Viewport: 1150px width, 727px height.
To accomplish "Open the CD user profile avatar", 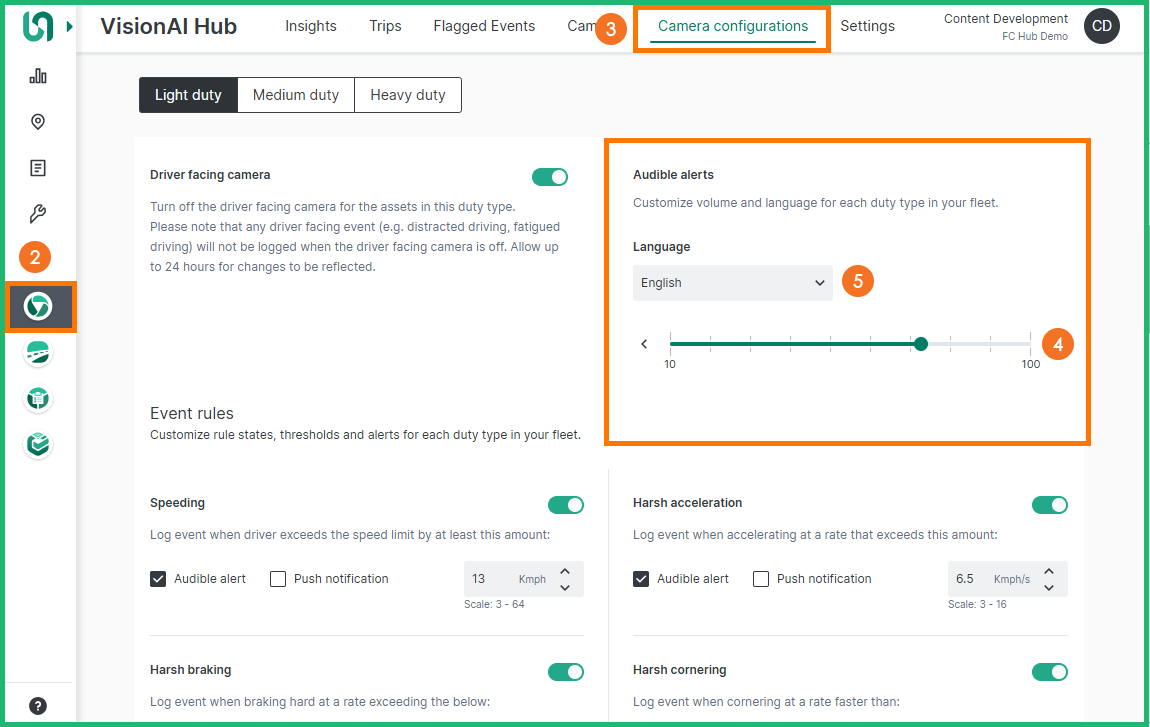I will [1101, 27].
